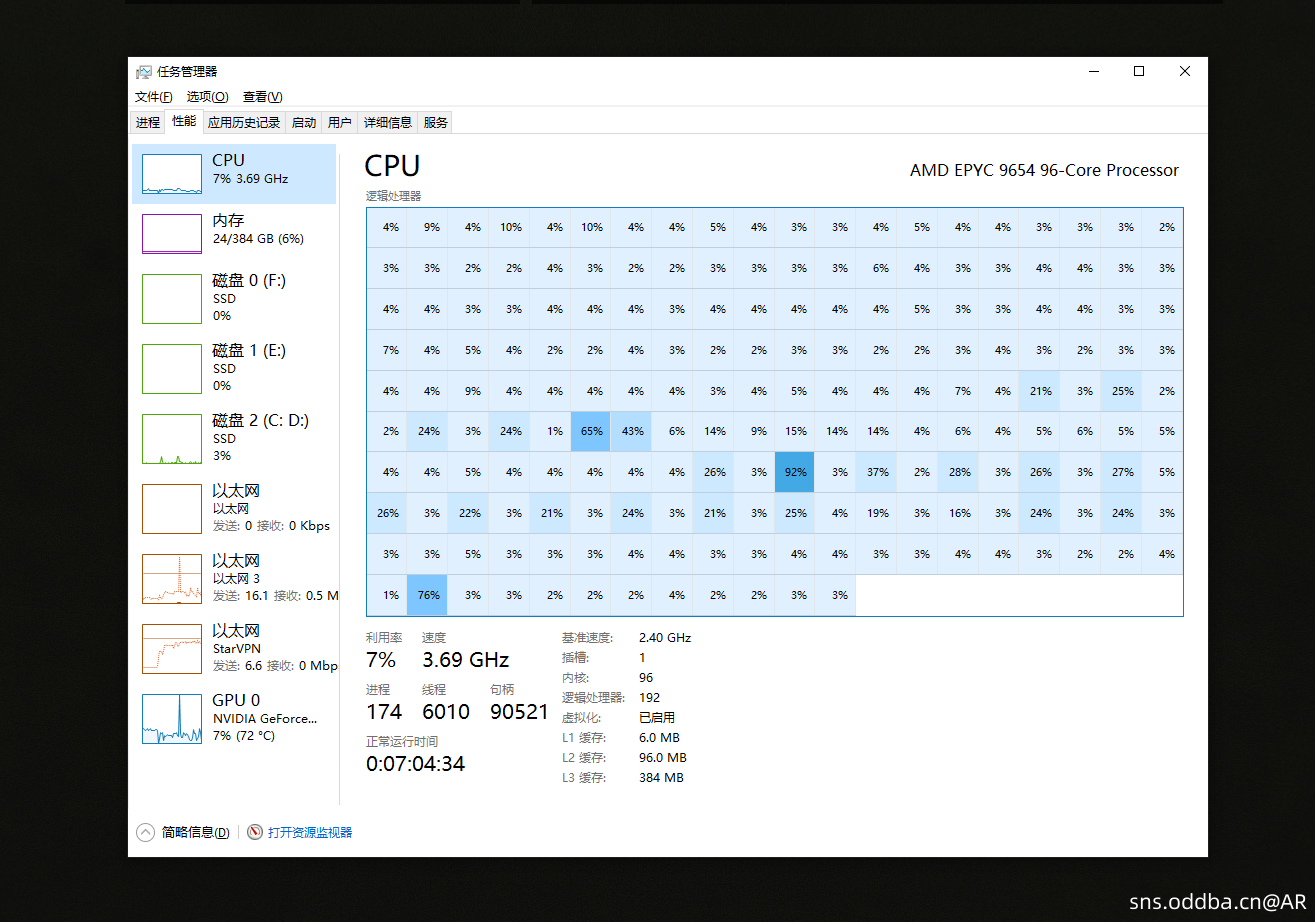Switch to the 进程 tab
Viewport: 1315px width, 922px height.
148,122
